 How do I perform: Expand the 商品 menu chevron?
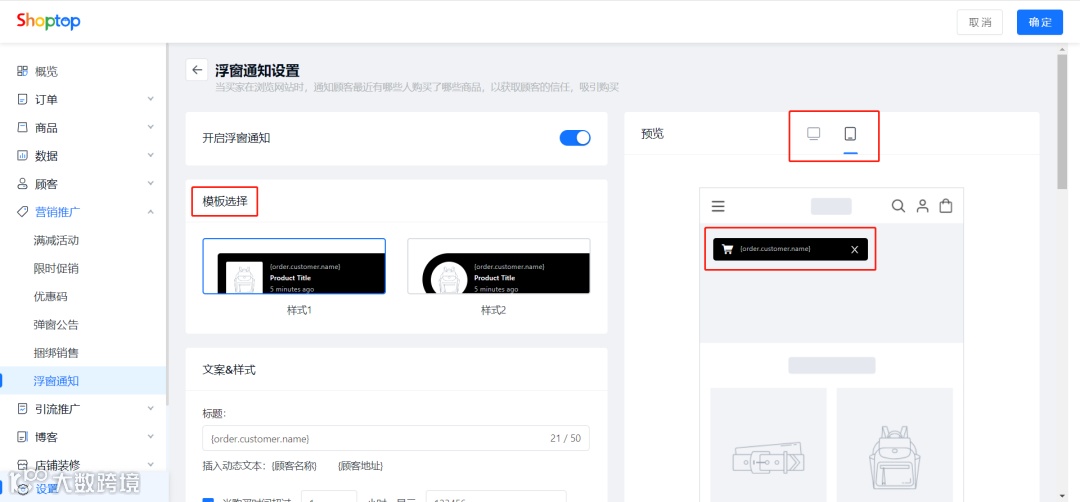click(x=151, y=127)
